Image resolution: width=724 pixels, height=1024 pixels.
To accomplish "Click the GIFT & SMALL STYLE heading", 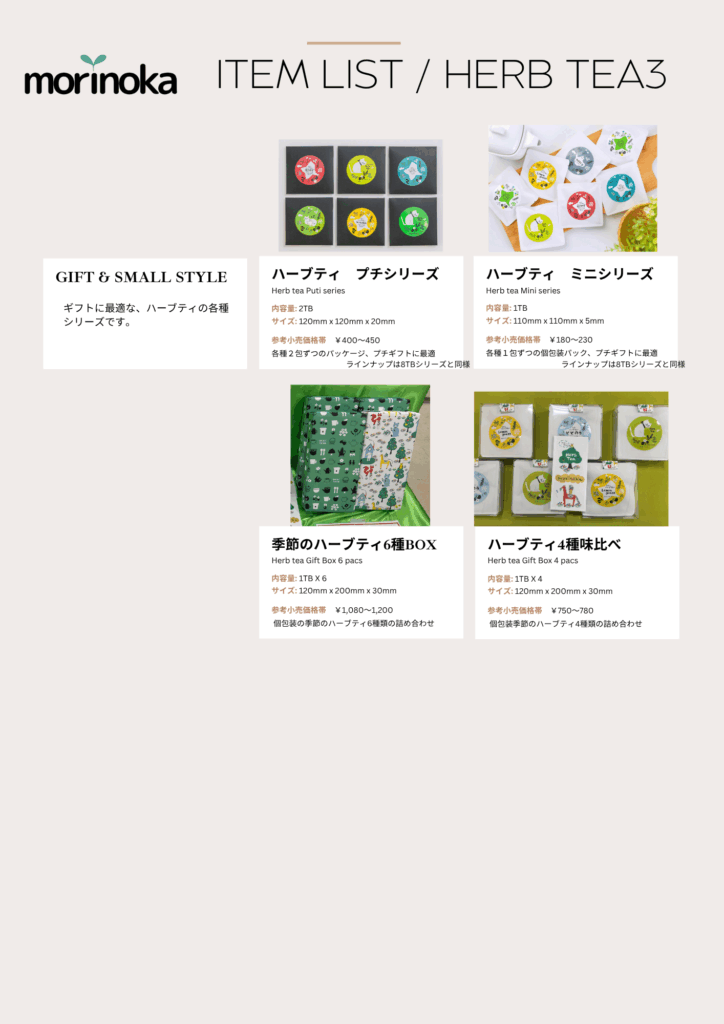I will (141, 277).
